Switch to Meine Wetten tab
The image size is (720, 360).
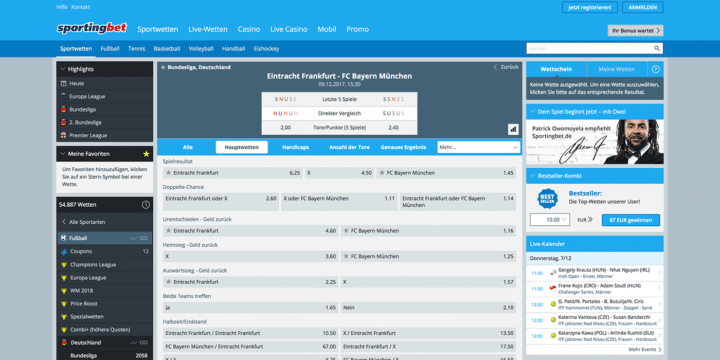pyautogui.click(x=617, y=69)
